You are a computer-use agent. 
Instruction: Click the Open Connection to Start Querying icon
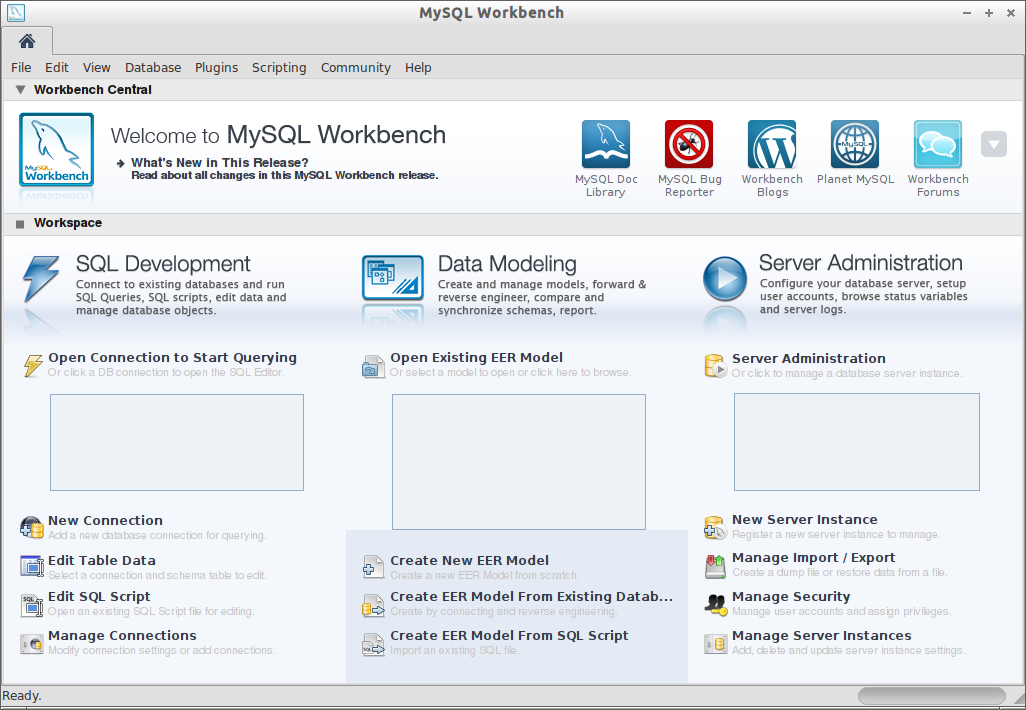(x=33, y=365)
